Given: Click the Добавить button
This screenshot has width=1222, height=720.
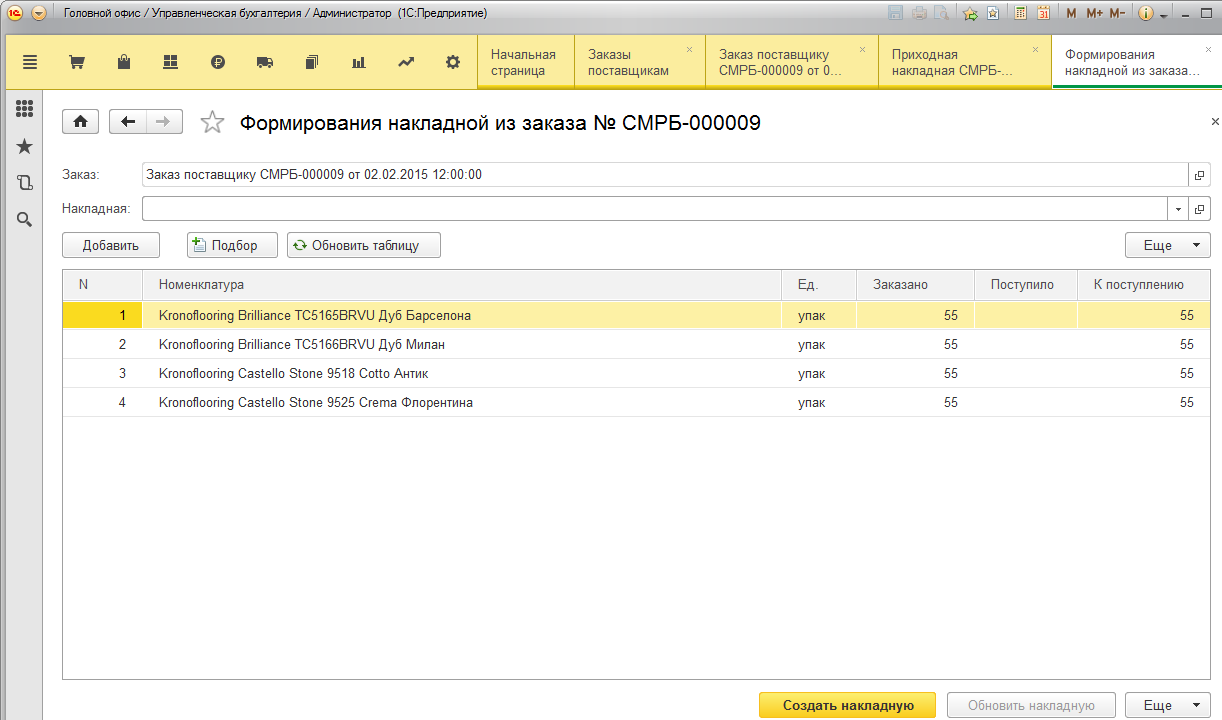Looking at the screenshot, I should 111,245.
